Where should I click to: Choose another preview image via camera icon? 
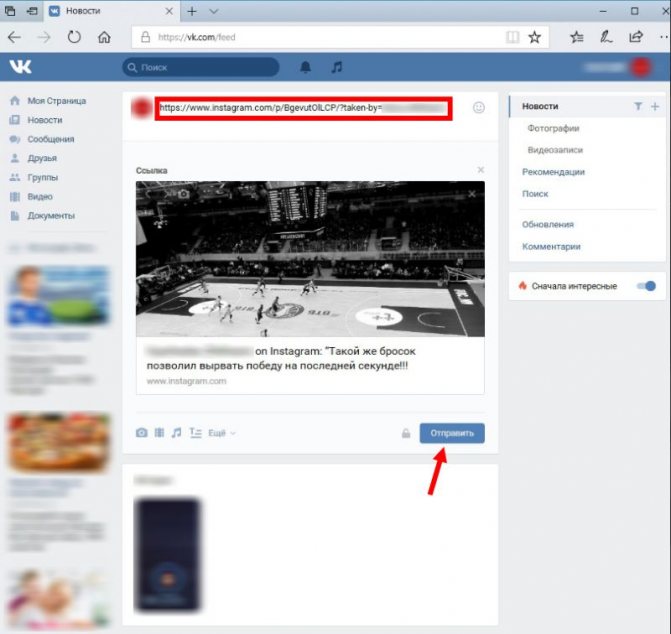pyautogui.click(x=184, y=194)
